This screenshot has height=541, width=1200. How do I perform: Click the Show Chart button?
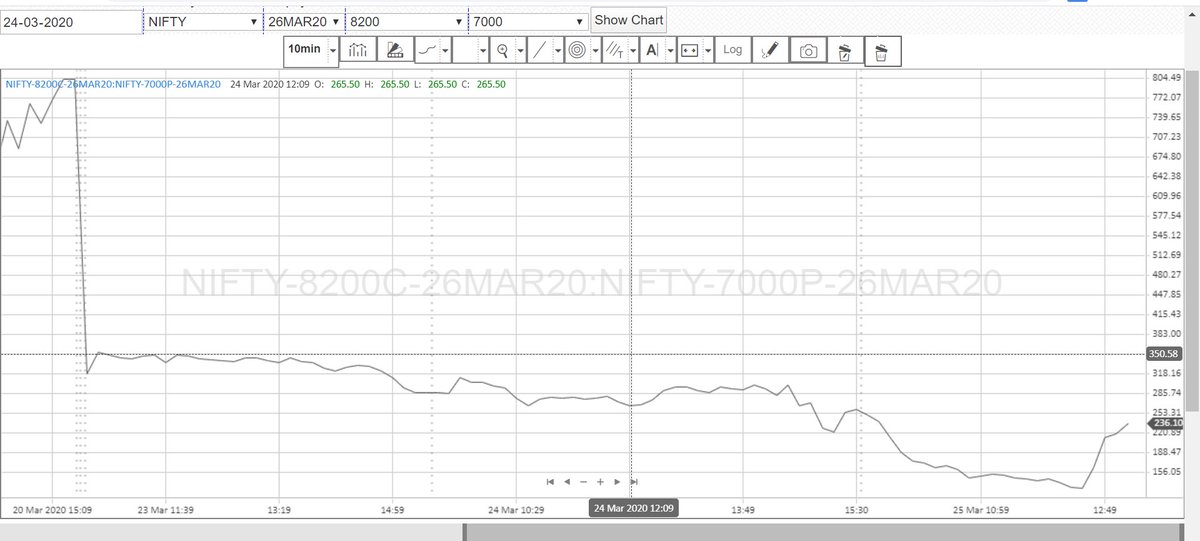(x=628, y=20)
